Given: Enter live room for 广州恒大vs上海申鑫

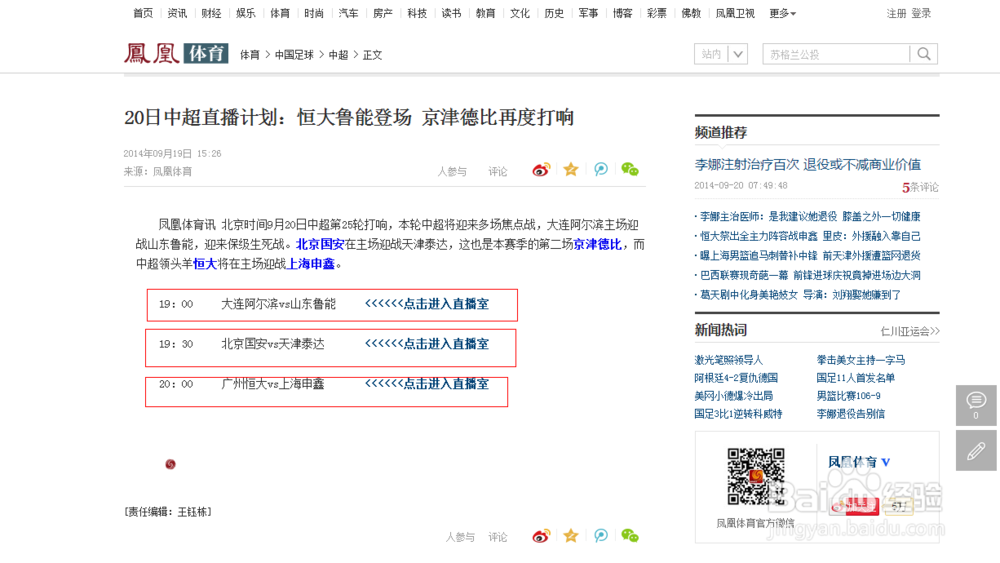Looking at the screenshot, I should click(427, 384).
